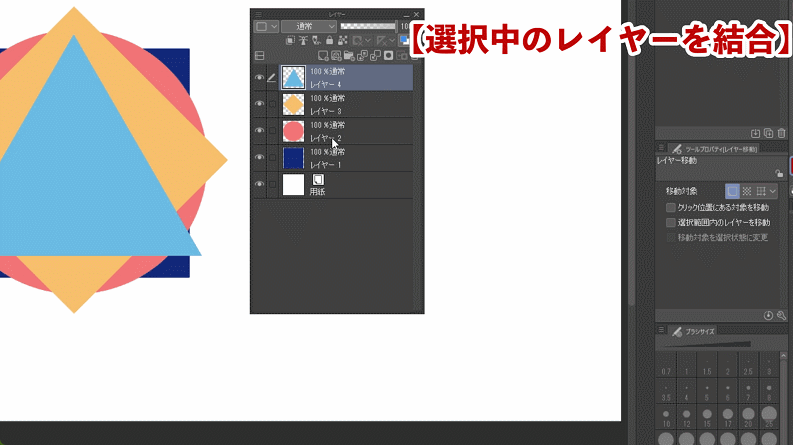The image size is (793, 445).
Task: Click the duplicate icon beside the trash
Action: [768, 134]
